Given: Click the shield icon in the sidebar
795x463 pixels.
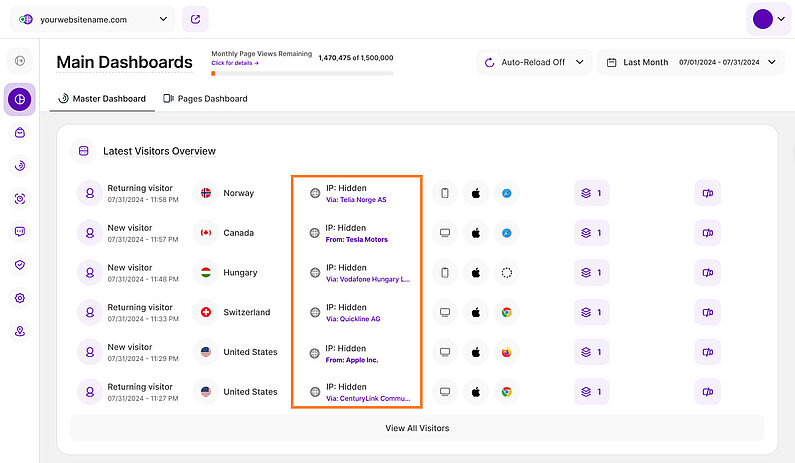Looking at the screenshot, I should [20, 265].
